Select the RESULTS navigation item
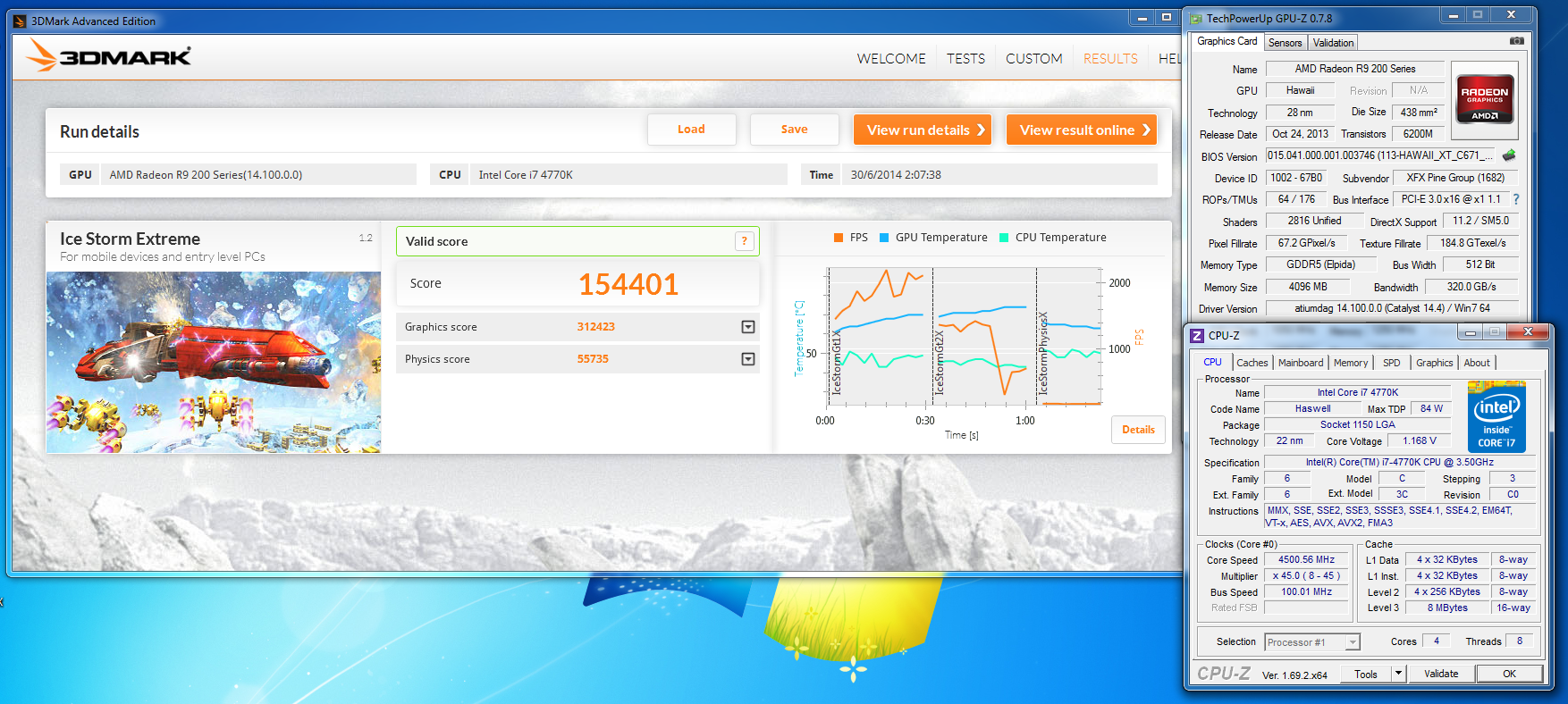The height and width of the screenshot is (704, 1568). [1110, 58]
